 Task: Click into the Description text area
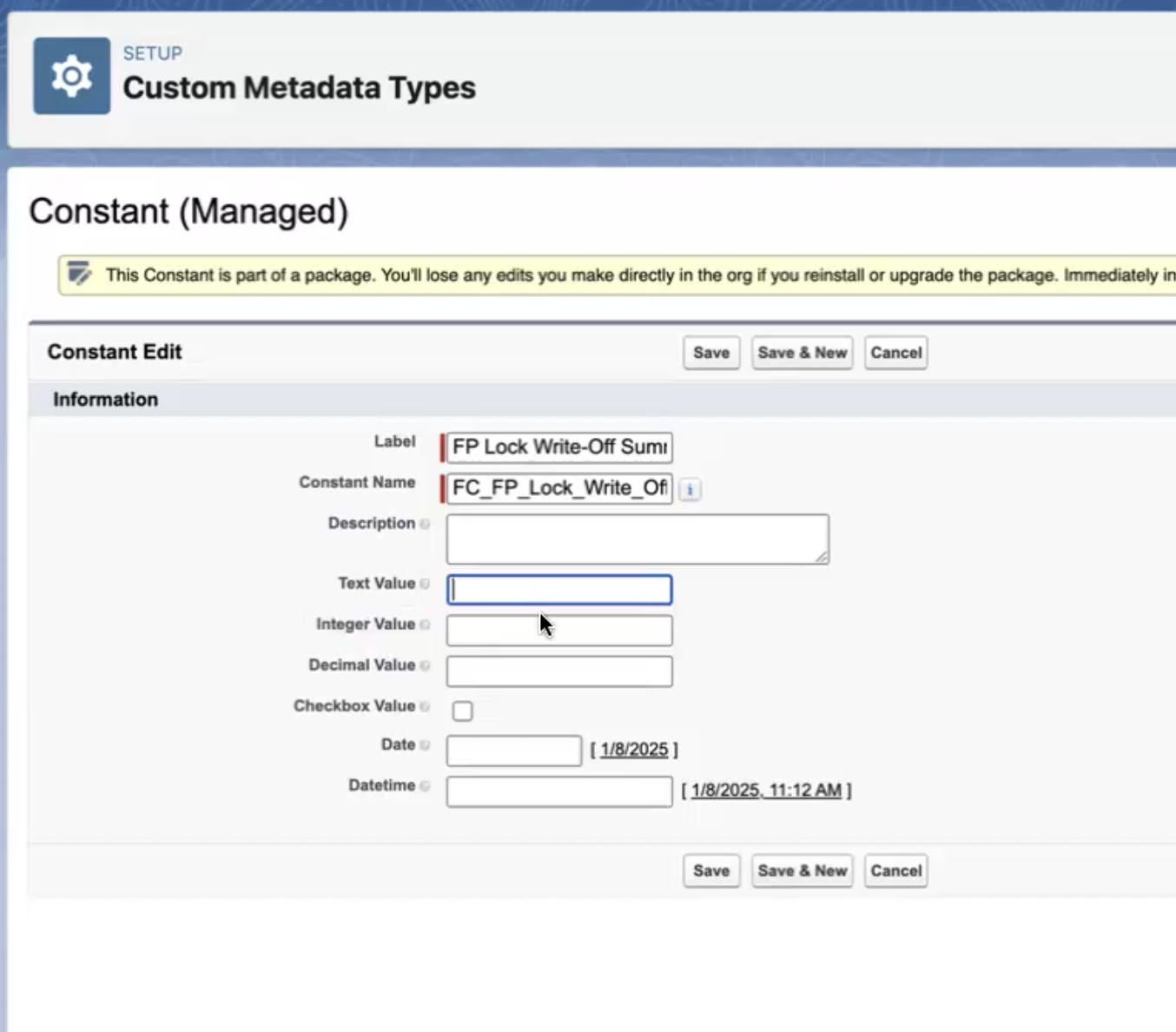click(x=638, y=539)
